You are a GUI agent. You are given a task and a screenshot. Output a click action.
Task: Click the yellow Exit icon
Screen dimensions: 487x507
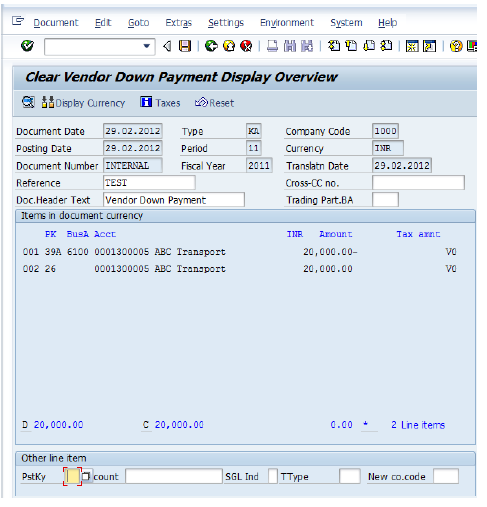pyautogui.click(x=229, y=46)
